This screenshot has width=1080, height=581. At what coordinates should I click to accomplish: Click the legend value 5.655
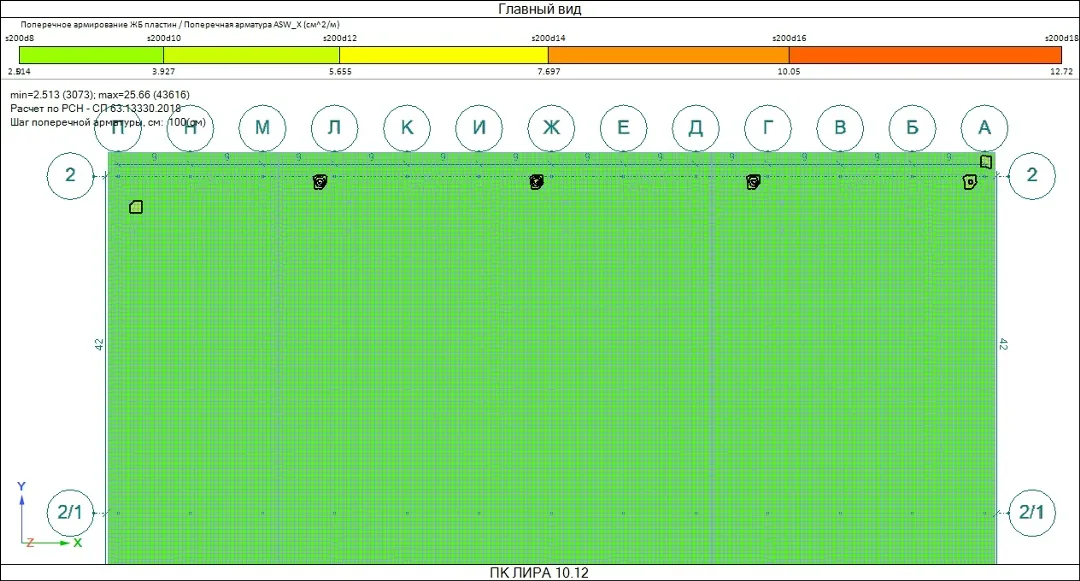(340, 72)
